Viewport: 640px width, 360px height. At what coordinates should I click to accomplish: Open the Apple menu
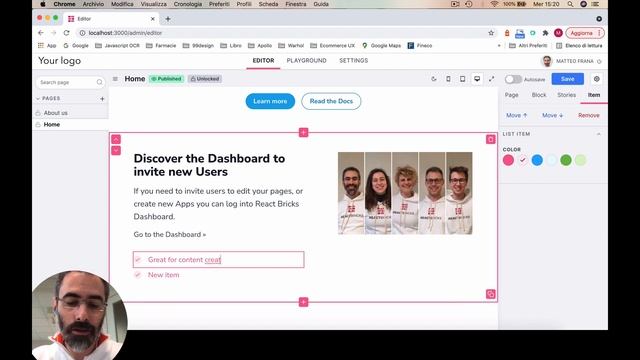click(42, 4)
